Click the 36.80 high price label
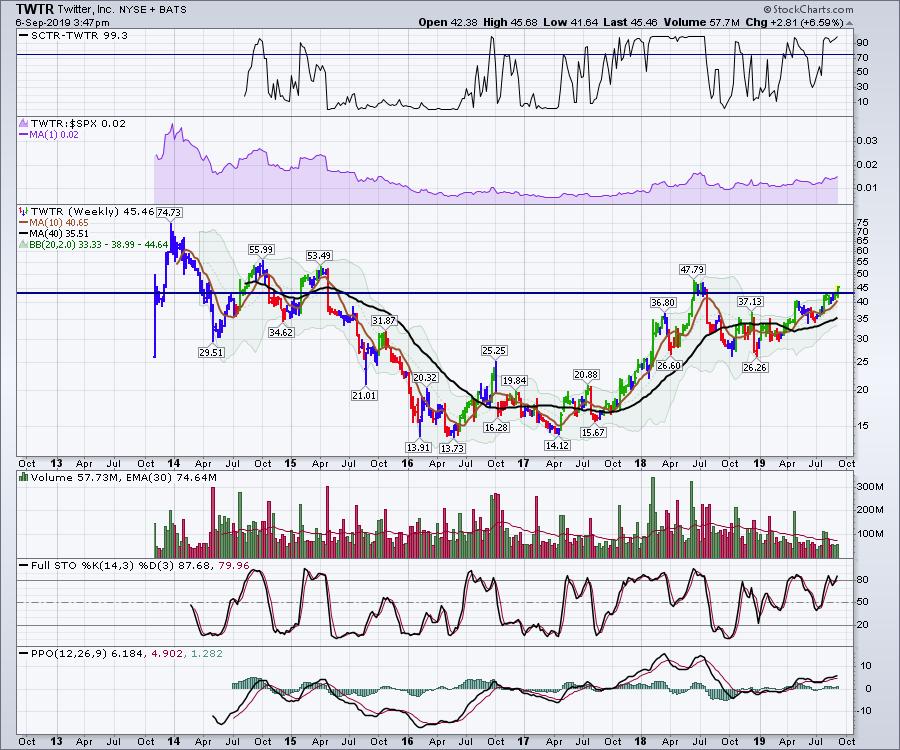Image resolution: width=900 pixels, height=750 pixels. pos(663,302)
